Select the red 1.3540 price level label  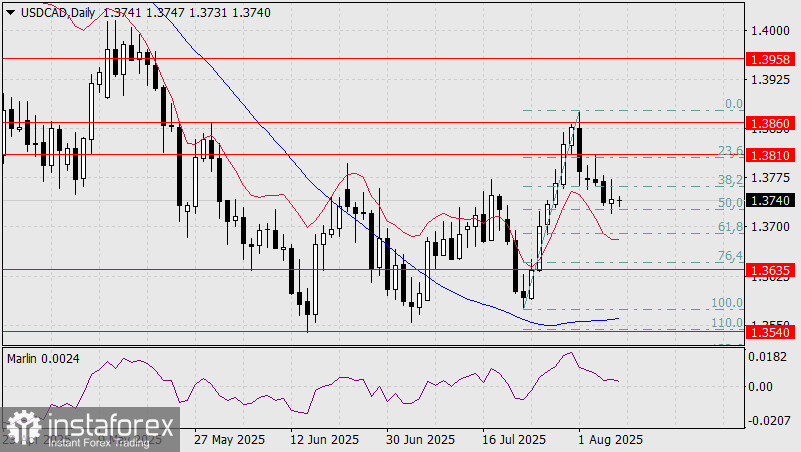(770, 332)
